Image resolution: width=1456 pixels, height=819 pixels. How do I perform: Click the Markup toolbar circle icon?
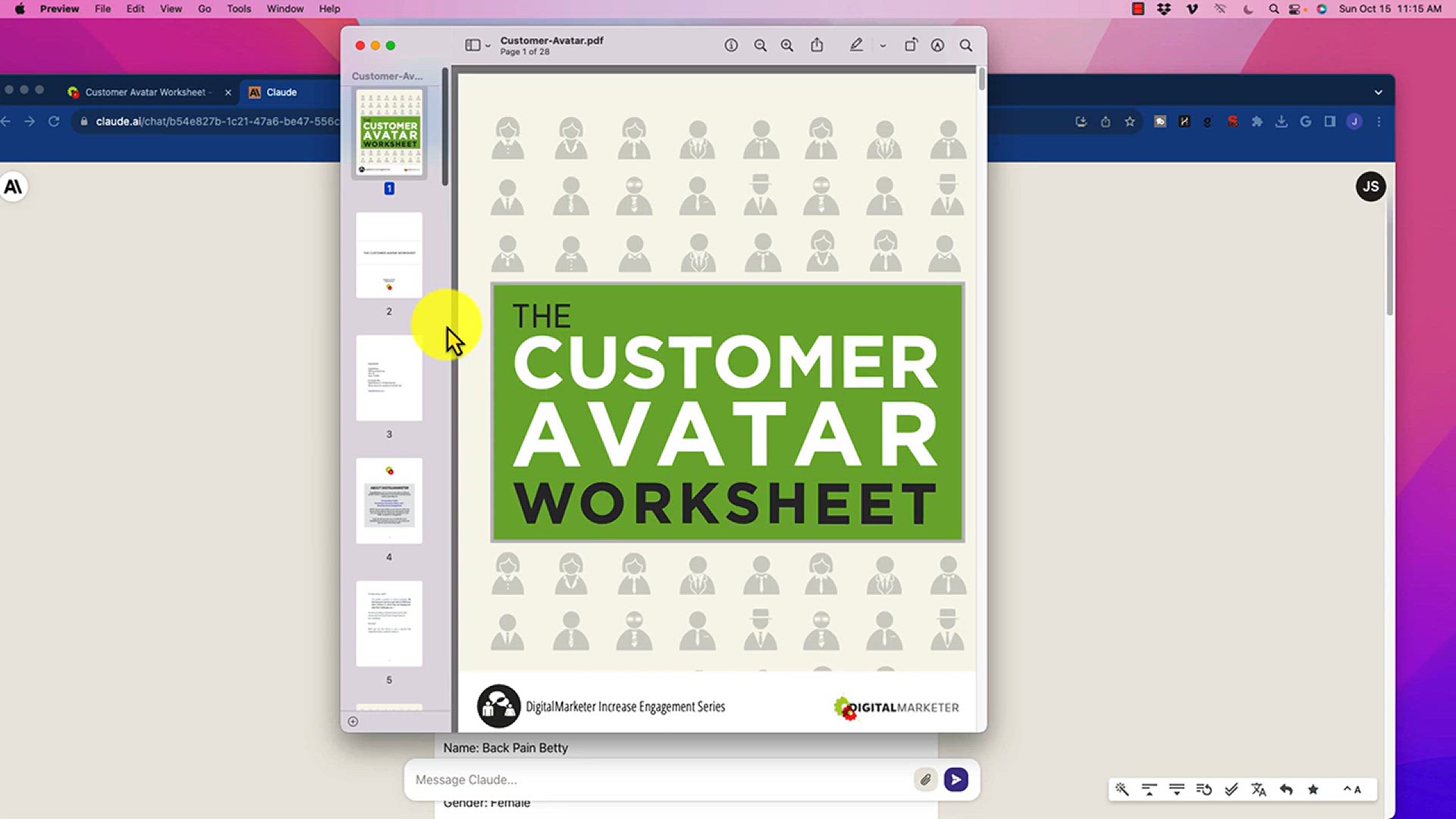point(938,45)
